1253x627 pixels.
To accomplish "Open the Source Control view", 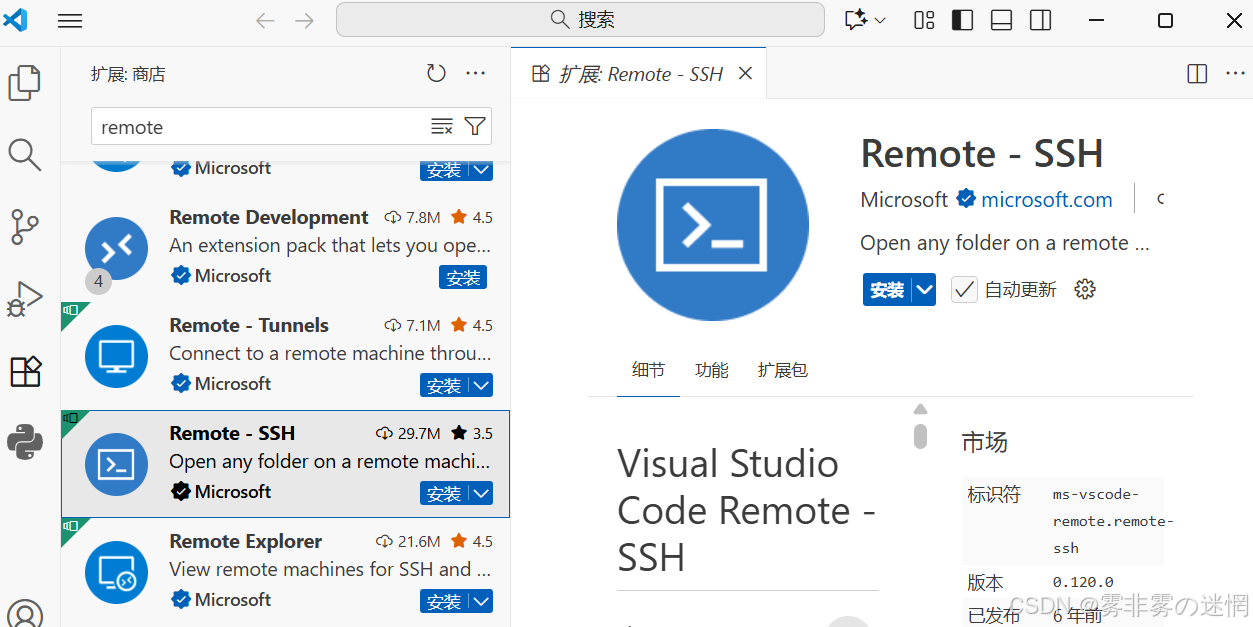I will [25, 227].
